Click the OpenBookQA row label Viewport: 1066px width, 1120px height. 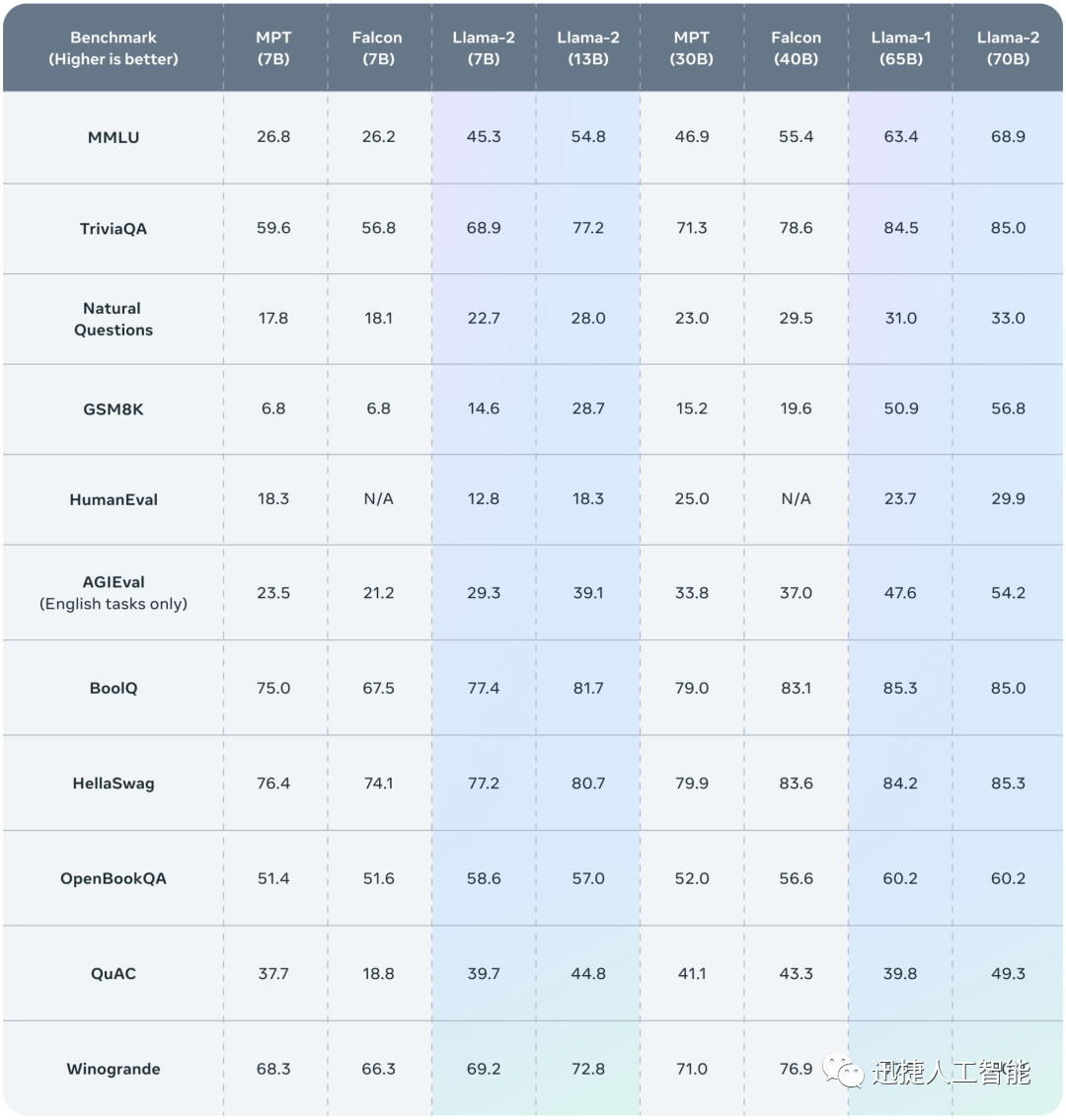114,878
